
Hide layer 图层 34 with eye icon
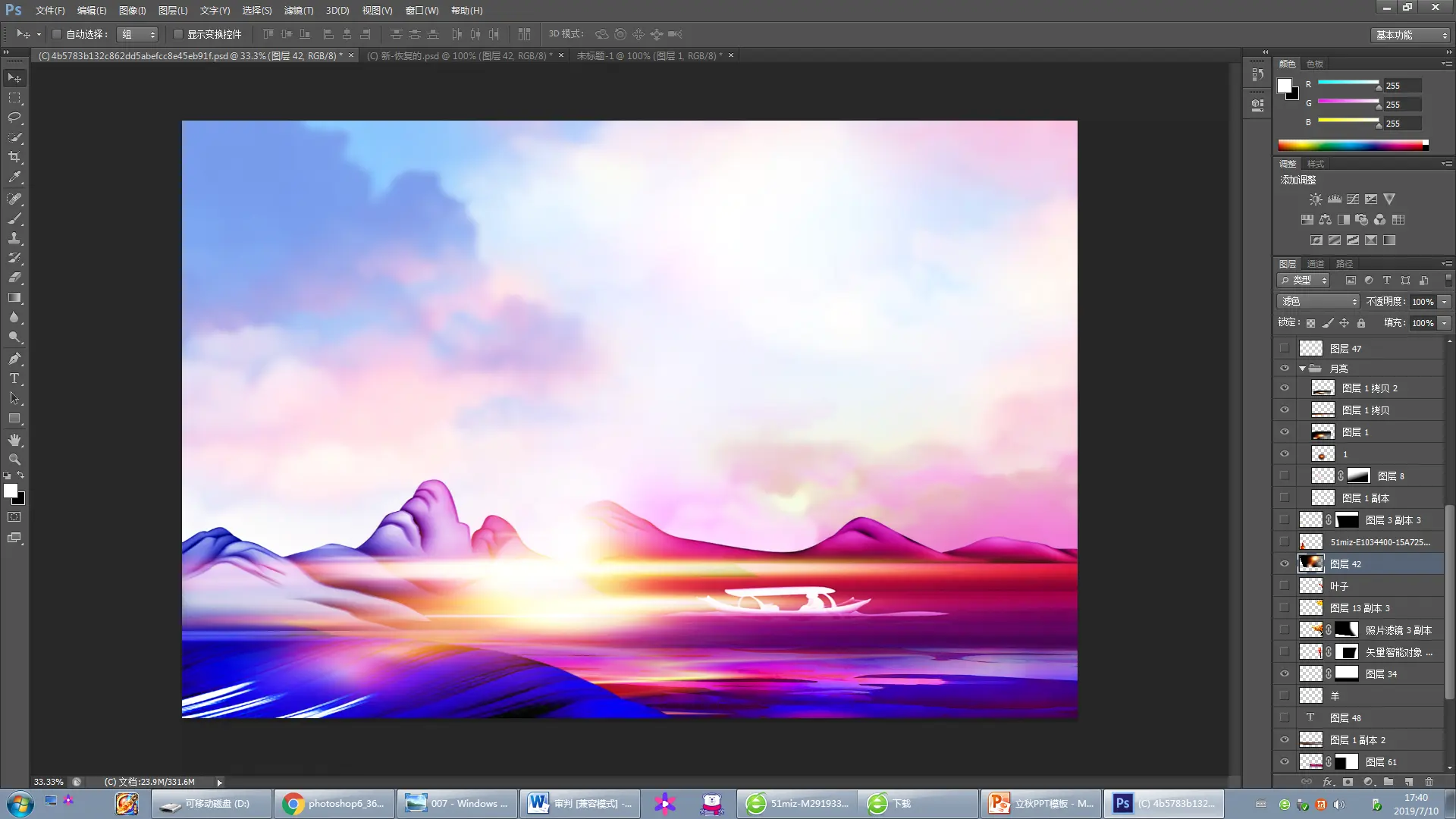click(x=1285, y=673)
